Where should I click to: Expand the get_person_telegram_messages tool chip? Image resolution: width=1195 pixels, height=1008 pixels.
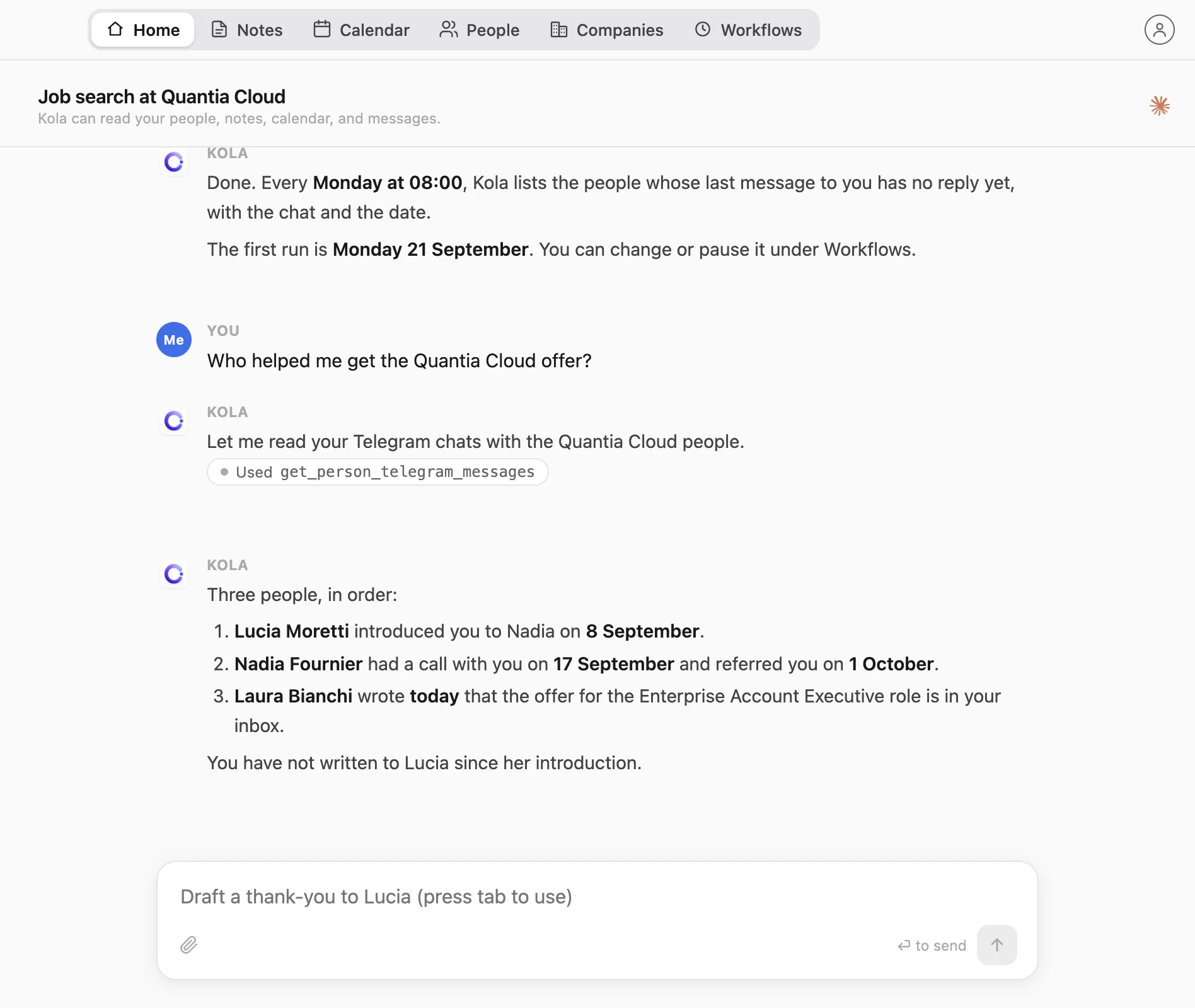pos(378,472)
